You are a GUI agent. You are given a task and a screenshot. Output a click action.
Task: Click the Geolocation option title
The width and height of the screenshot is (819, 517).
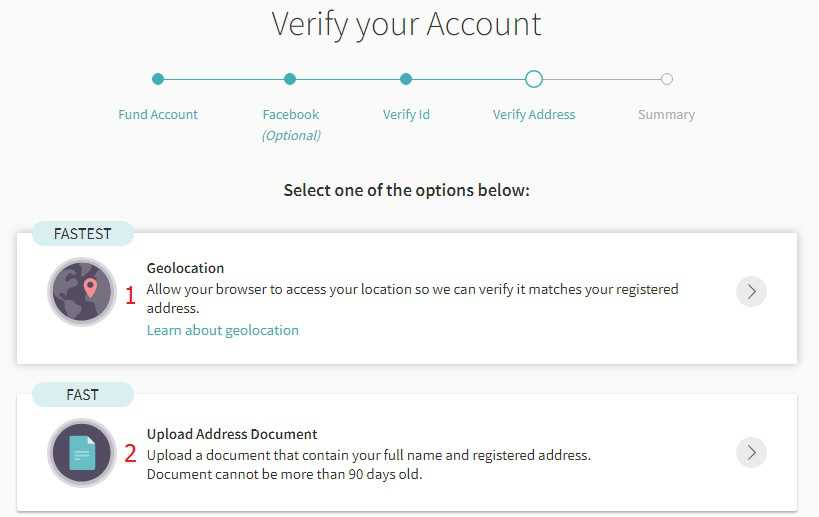185,268
